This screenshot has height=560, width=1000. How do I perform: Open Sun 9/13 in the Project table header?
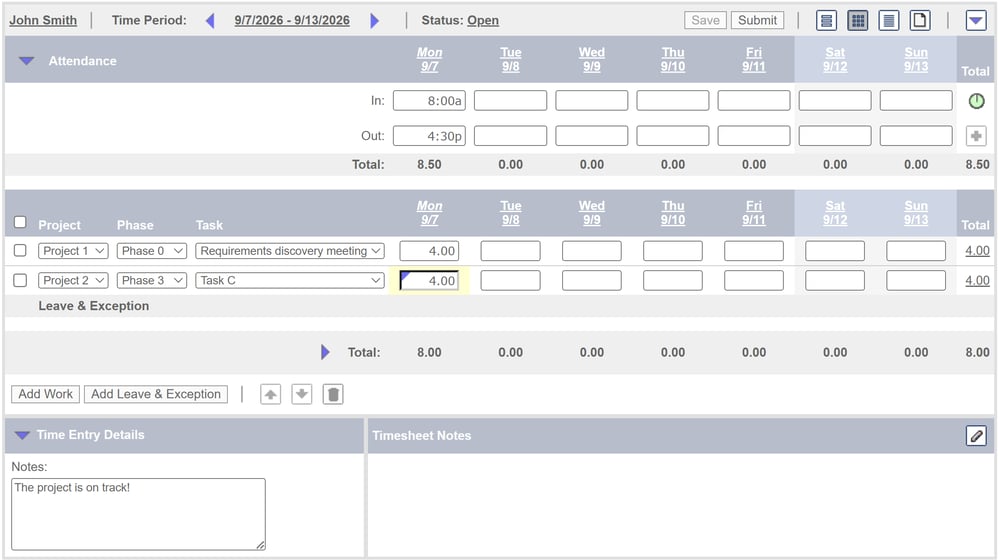916,213
